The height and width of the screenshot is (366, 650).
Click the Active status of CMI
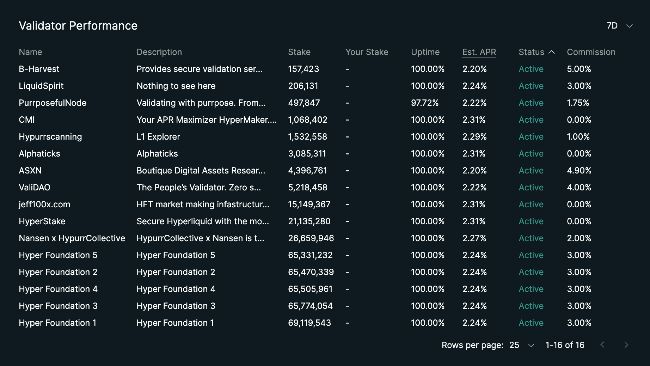click(531, 120)
